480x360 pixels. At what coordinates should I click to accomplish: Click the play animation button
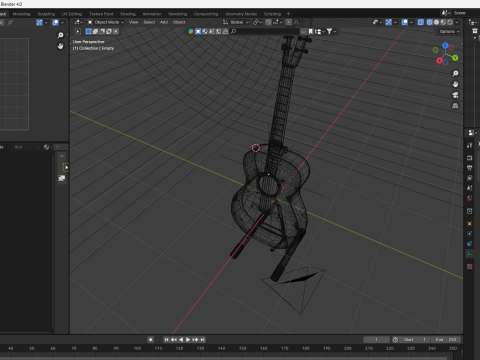coord(188,340)
